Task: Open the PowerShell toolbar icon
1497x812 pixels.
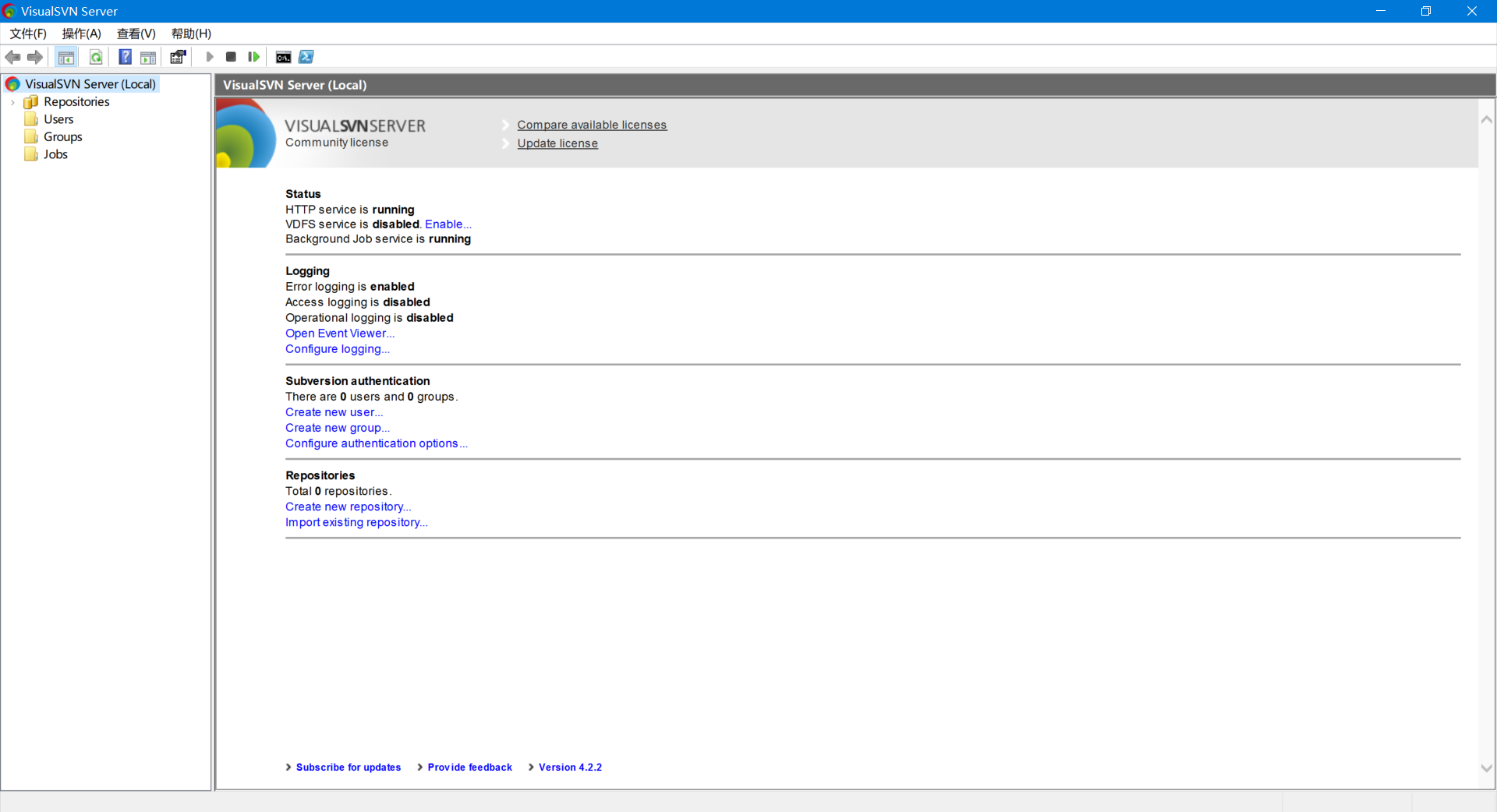Action: coord(306,57)
